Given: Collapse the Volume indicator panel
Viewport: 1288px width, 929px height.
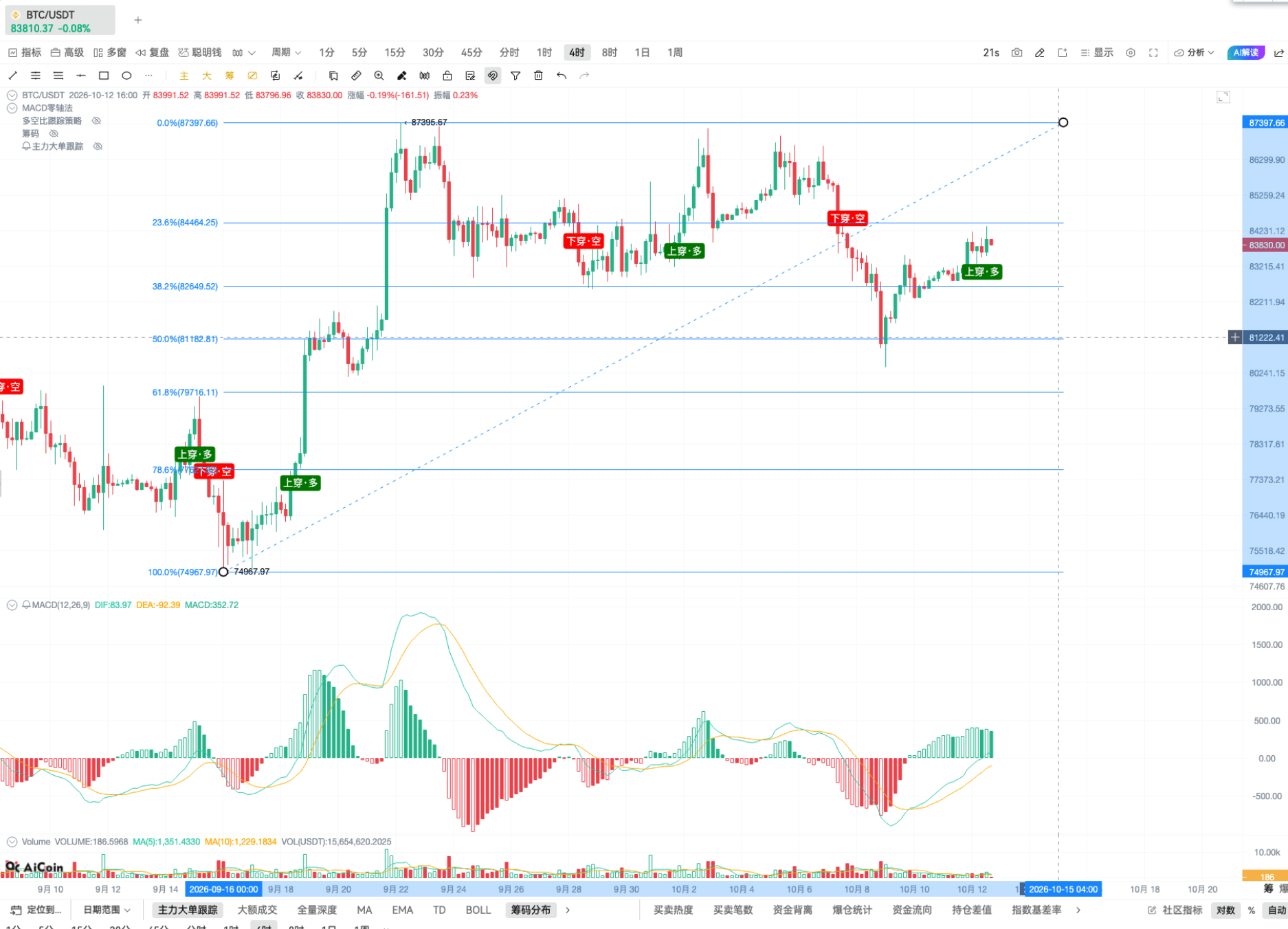Looking at the screenshot, I should pyautogui.click(x=12, y=842).
